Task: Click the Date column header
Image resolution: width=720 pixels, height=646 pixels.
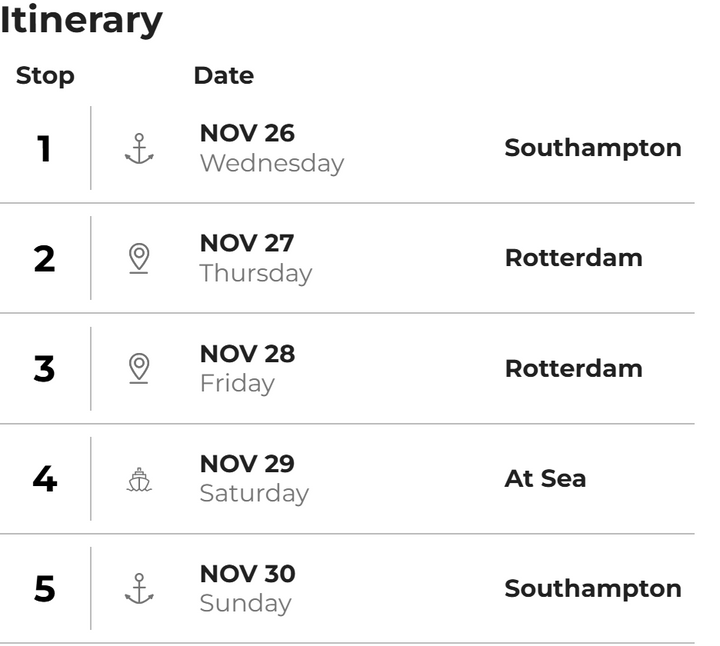Action: [x=224, y=75]
